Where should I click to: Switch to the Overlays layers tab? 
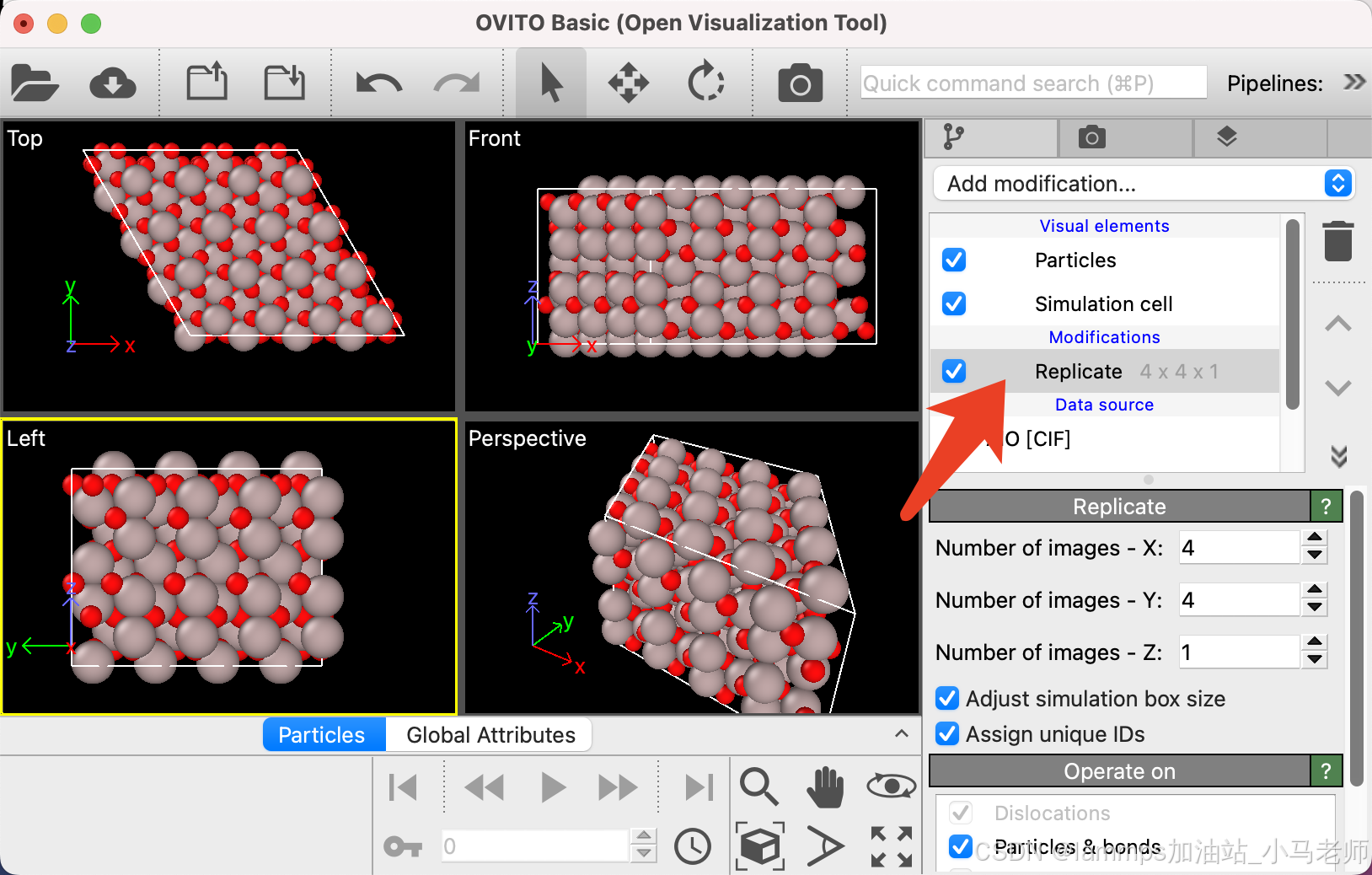[x=1260, y=137]
